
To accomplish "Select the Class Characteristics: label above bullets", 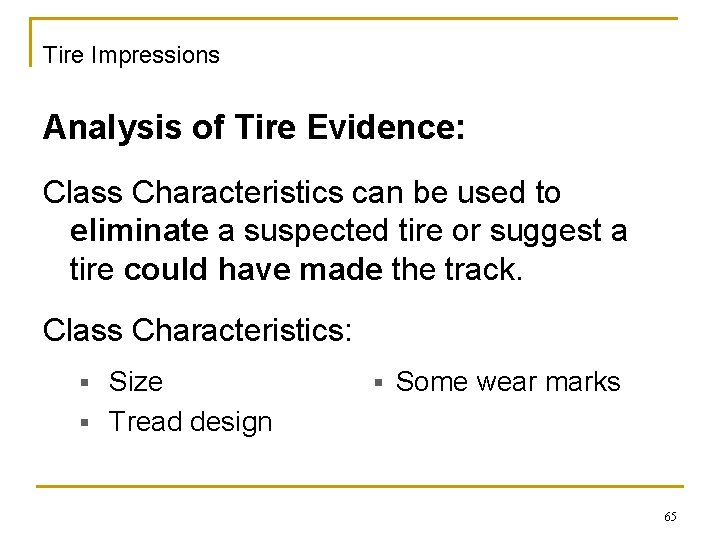I will click(x=197, y=330).
